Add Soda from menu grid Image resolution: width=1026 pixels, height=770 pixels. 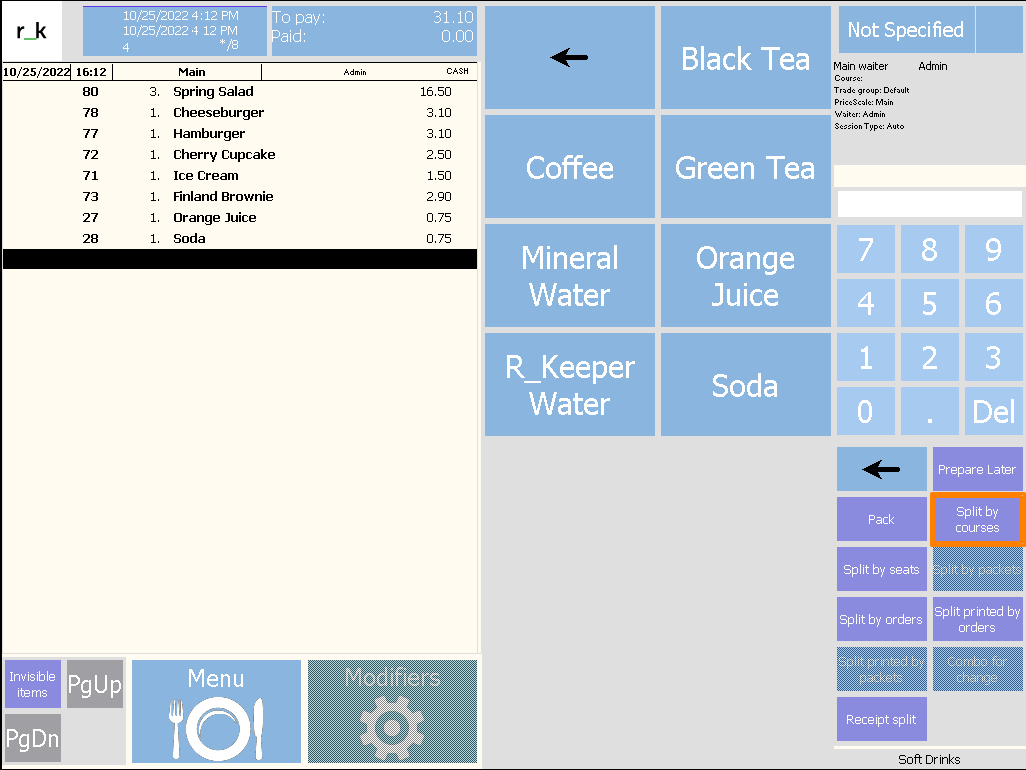pos(745,385)
